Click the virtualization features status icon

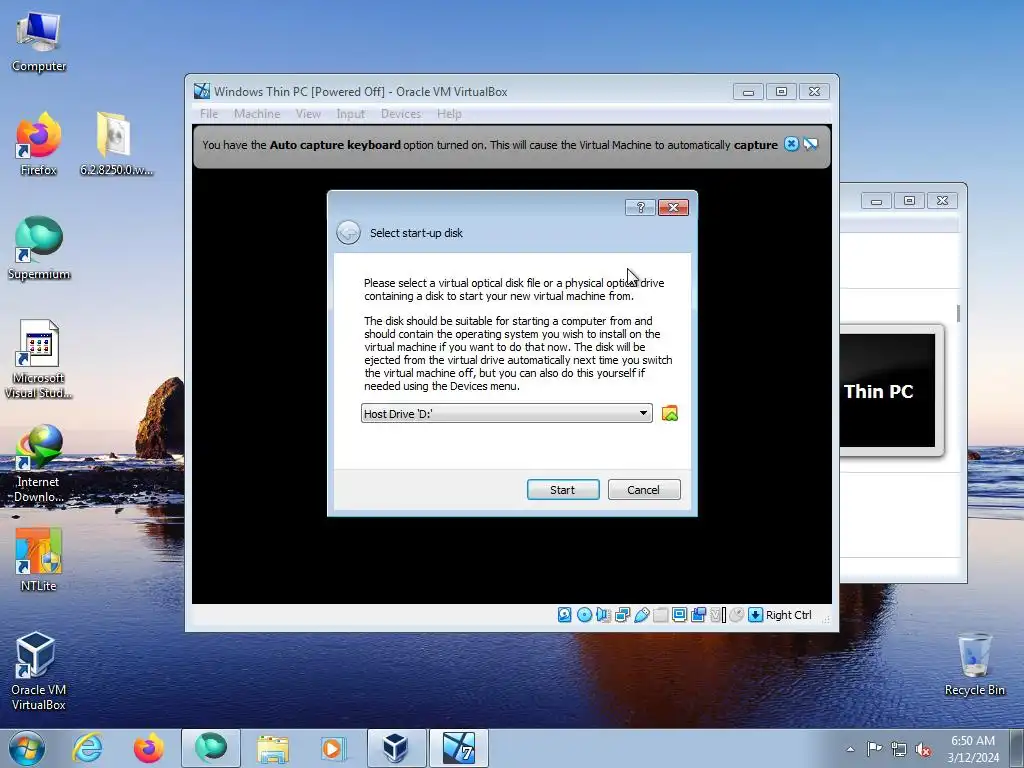coord(718,615)
